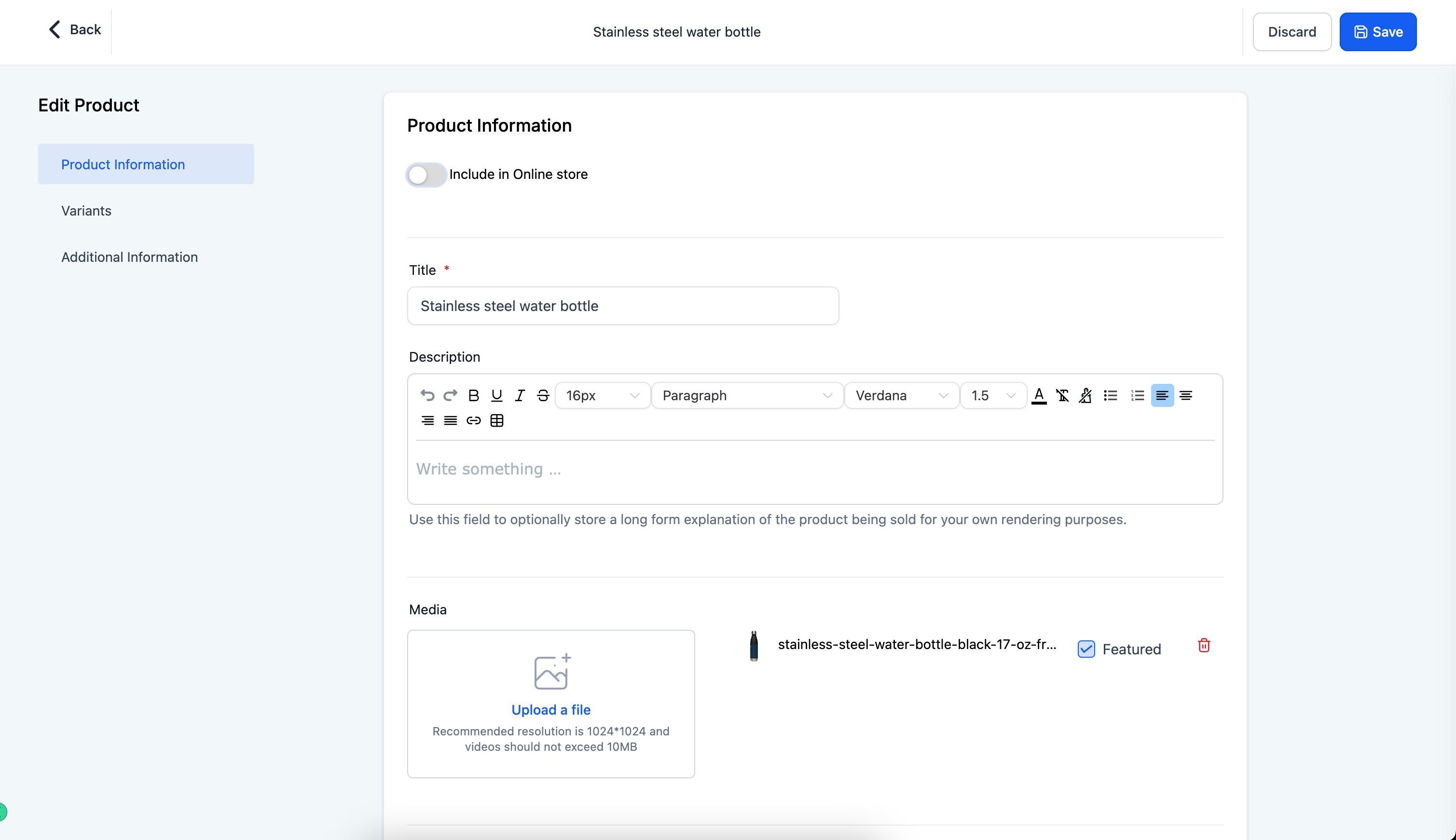Discard the product edits
The image size is (1456, 840).
(x=1291, y=32)
